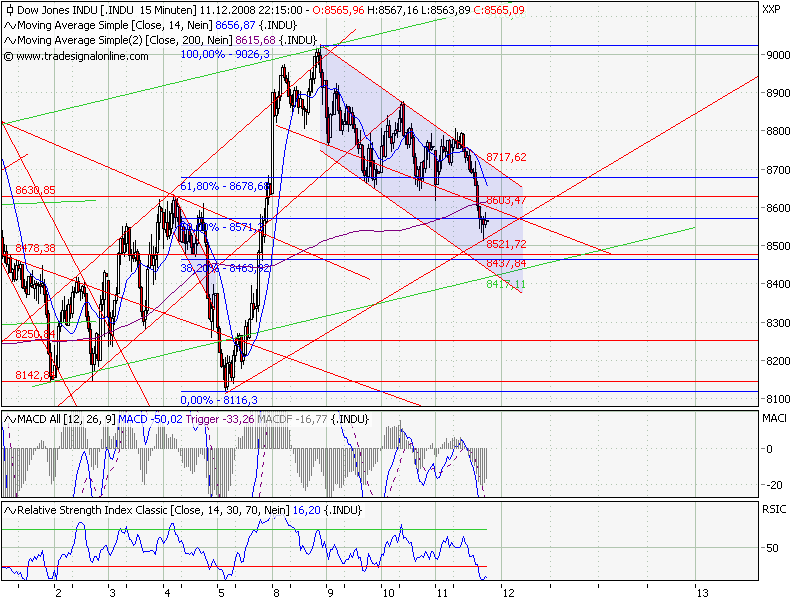The image size is (800, 600).
Task: Click the red level label 8142,8 near bottom
Action: tap(34, 376)
